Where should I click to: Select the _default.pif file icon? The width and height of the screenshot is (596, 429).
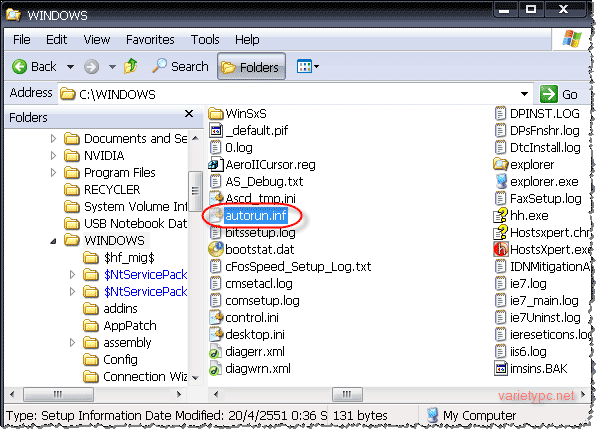pyautogui.click(x=216, y=130)
